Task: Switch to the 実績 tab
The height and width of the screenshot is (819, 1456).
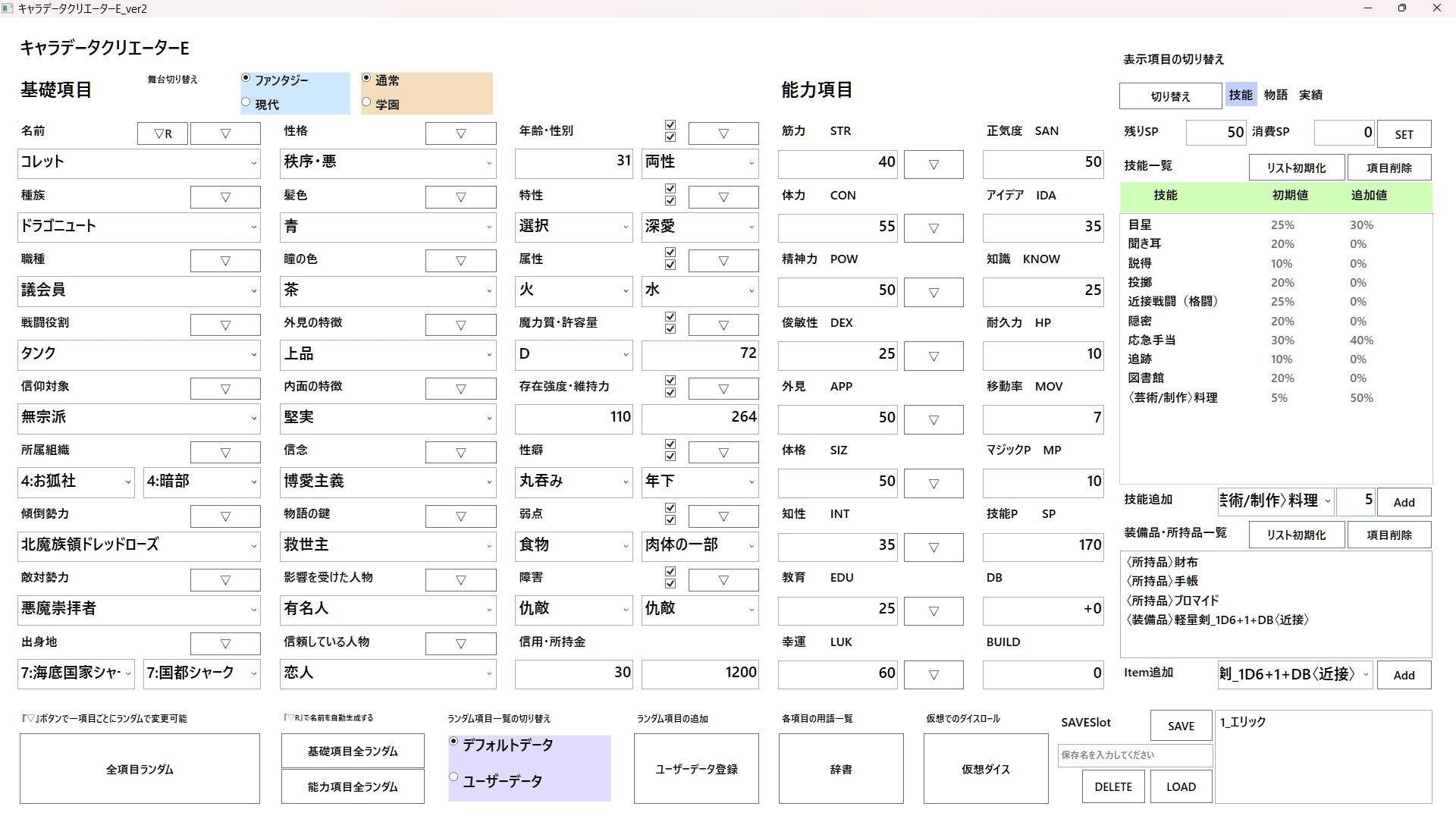Action: [x=1310, y=95]
